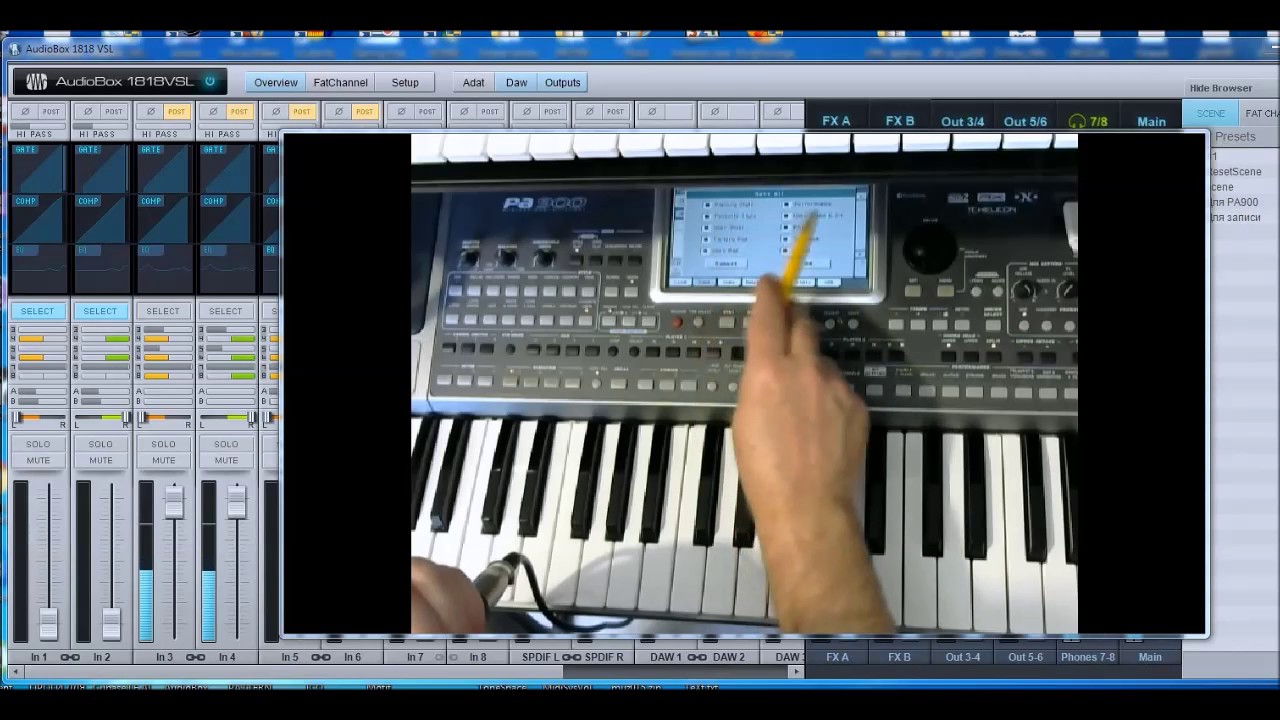
Task: Mute channel In 1
Action: 38,461
